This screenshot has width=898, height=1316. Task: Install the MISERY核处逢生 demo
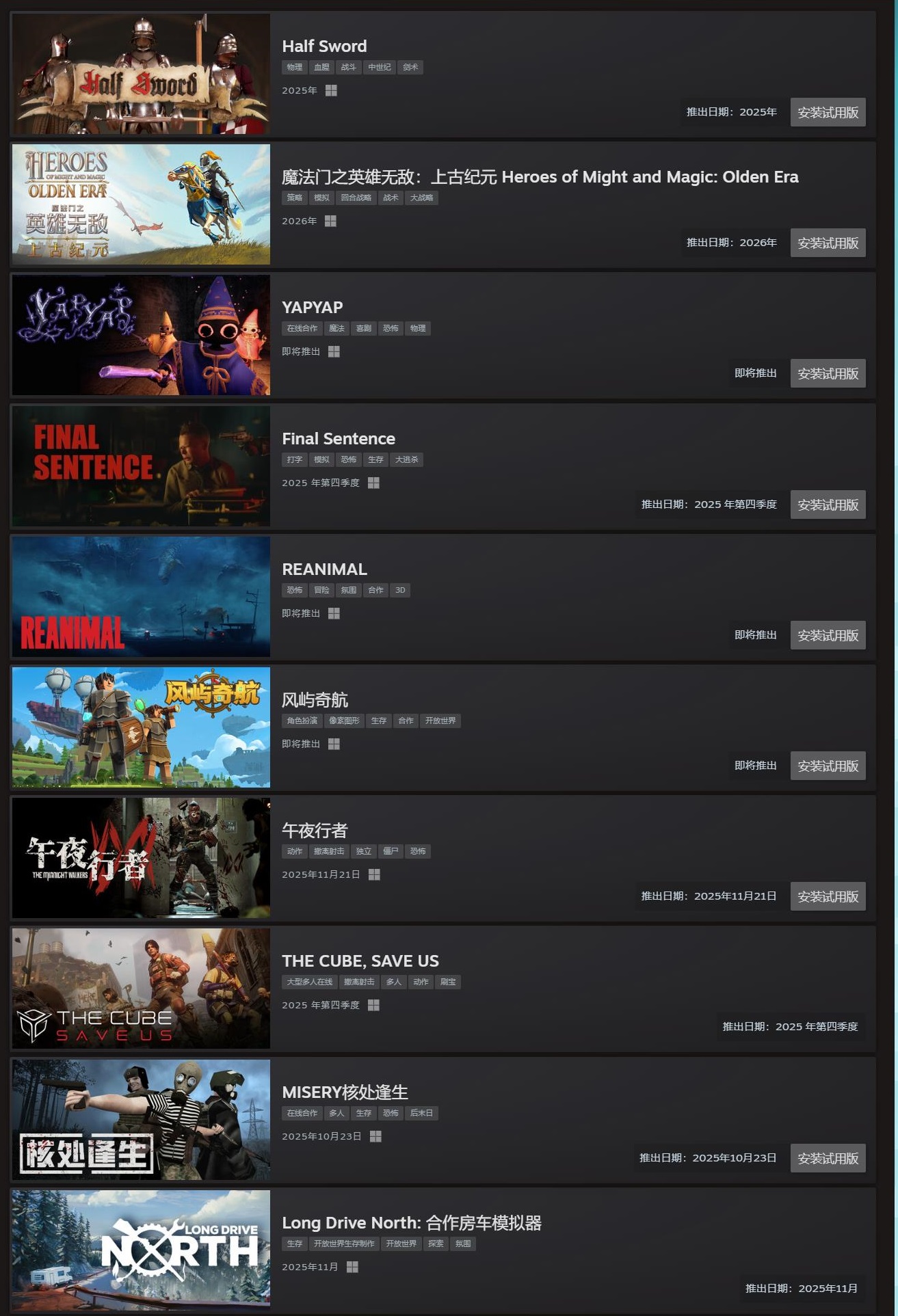tap(828, 1158)
